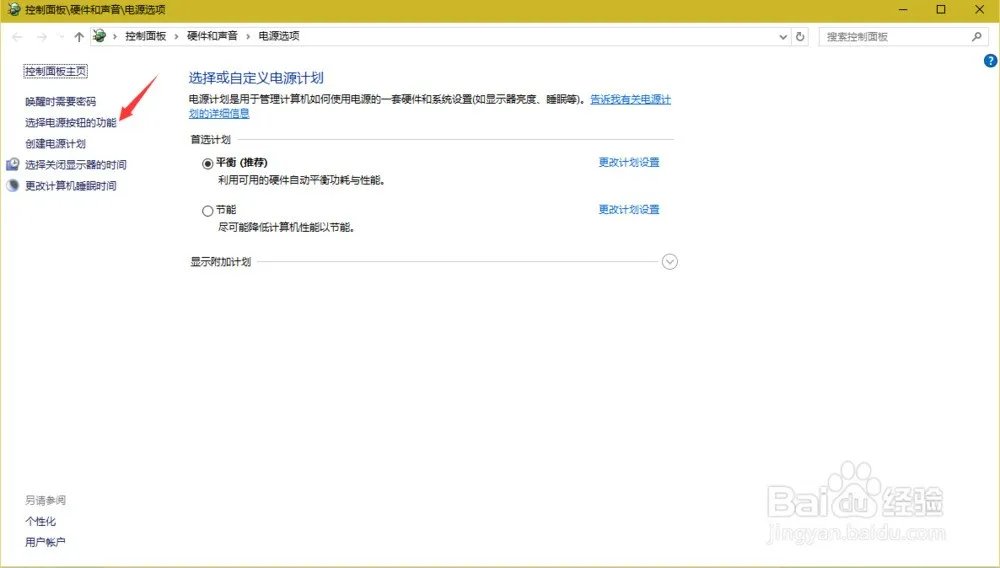Maximize the Power Options window
Viewport: 1000px width, 568px height.
click(941, 10)
